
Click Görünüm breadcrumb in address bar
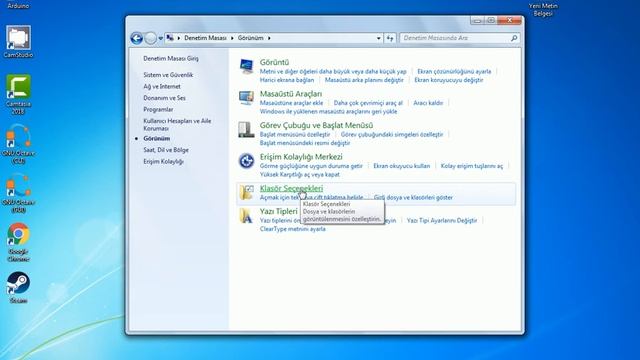[251, 38]
